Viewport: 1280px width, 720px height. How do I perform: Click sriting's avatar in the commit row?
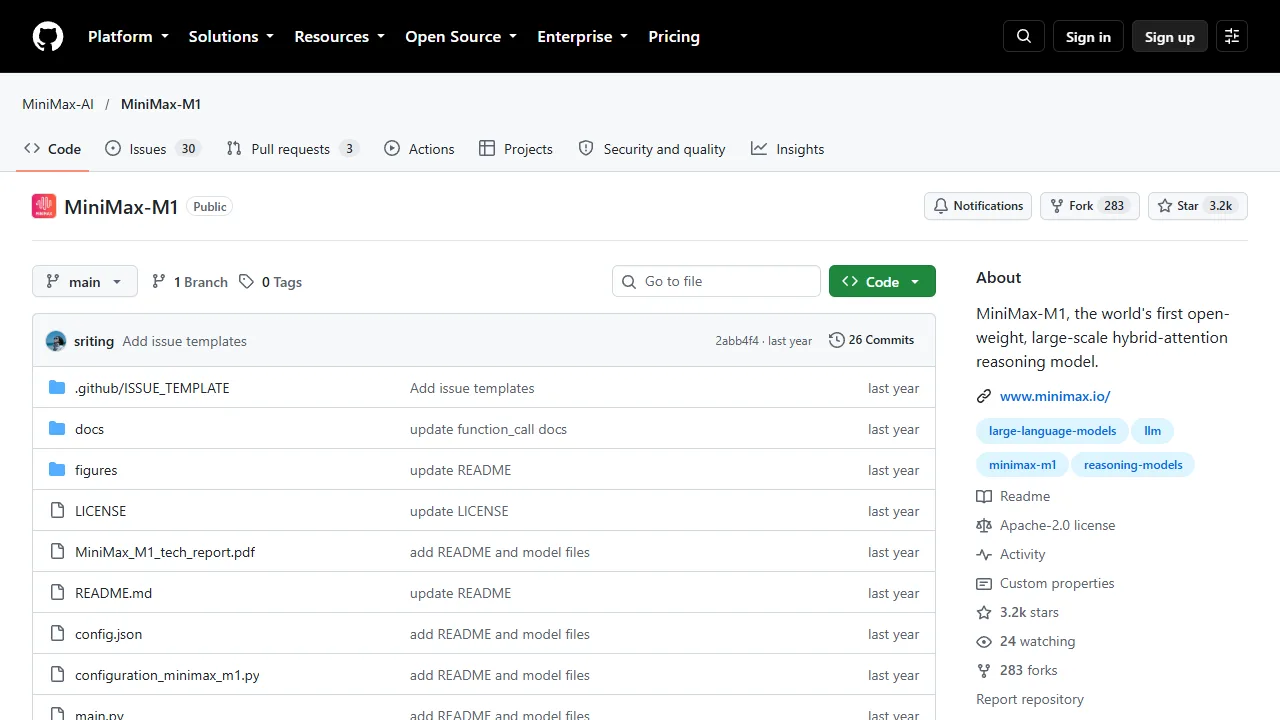[56, 341]
